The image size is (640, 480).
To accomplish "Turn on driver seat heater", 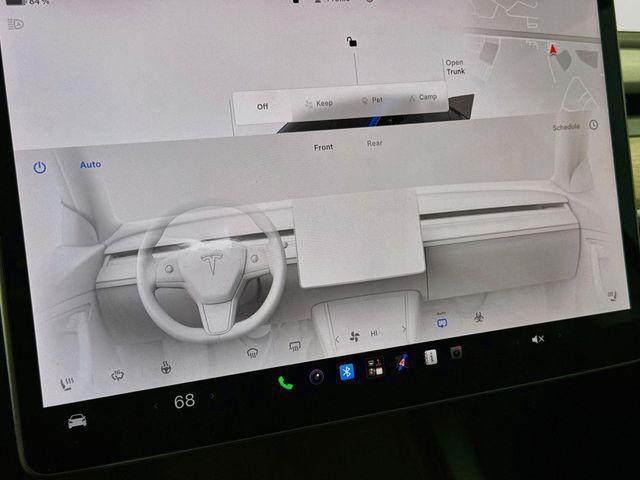I will pos(67,384).
